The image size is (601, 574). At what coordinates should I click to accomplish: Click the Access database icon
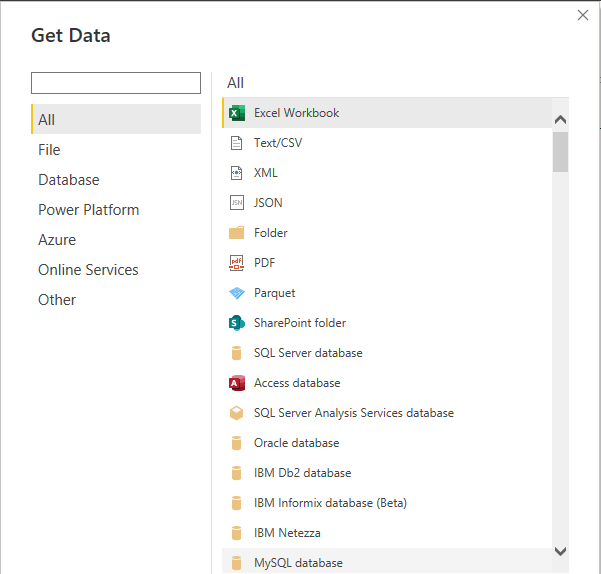click(236, 383)
